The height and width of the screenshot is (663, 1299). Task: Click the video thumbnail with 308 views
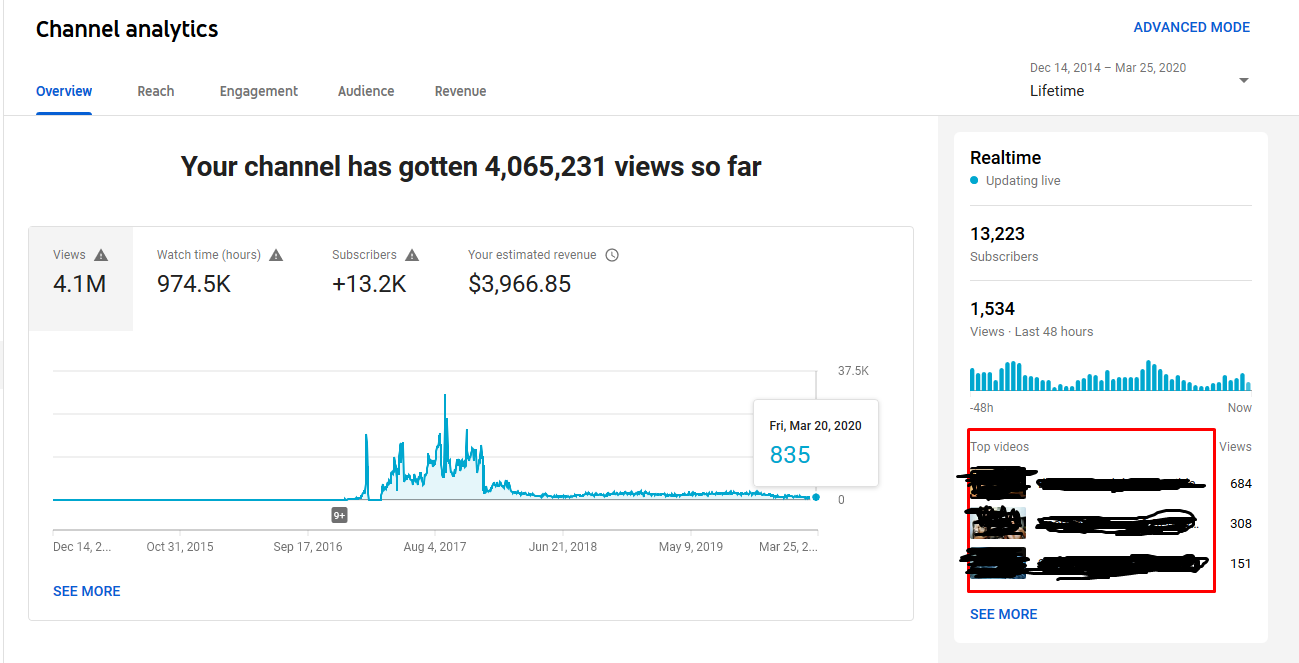(998, 523)
